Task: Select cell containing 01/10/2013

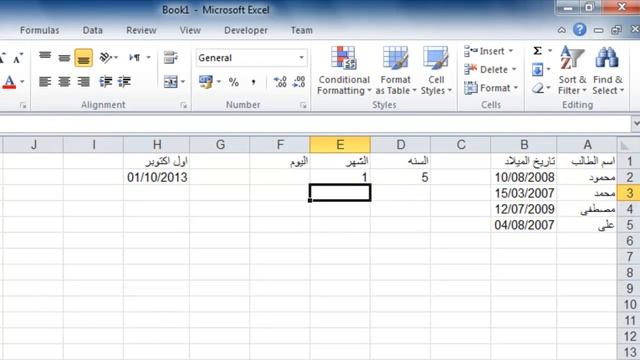Action: click(157, 177)
